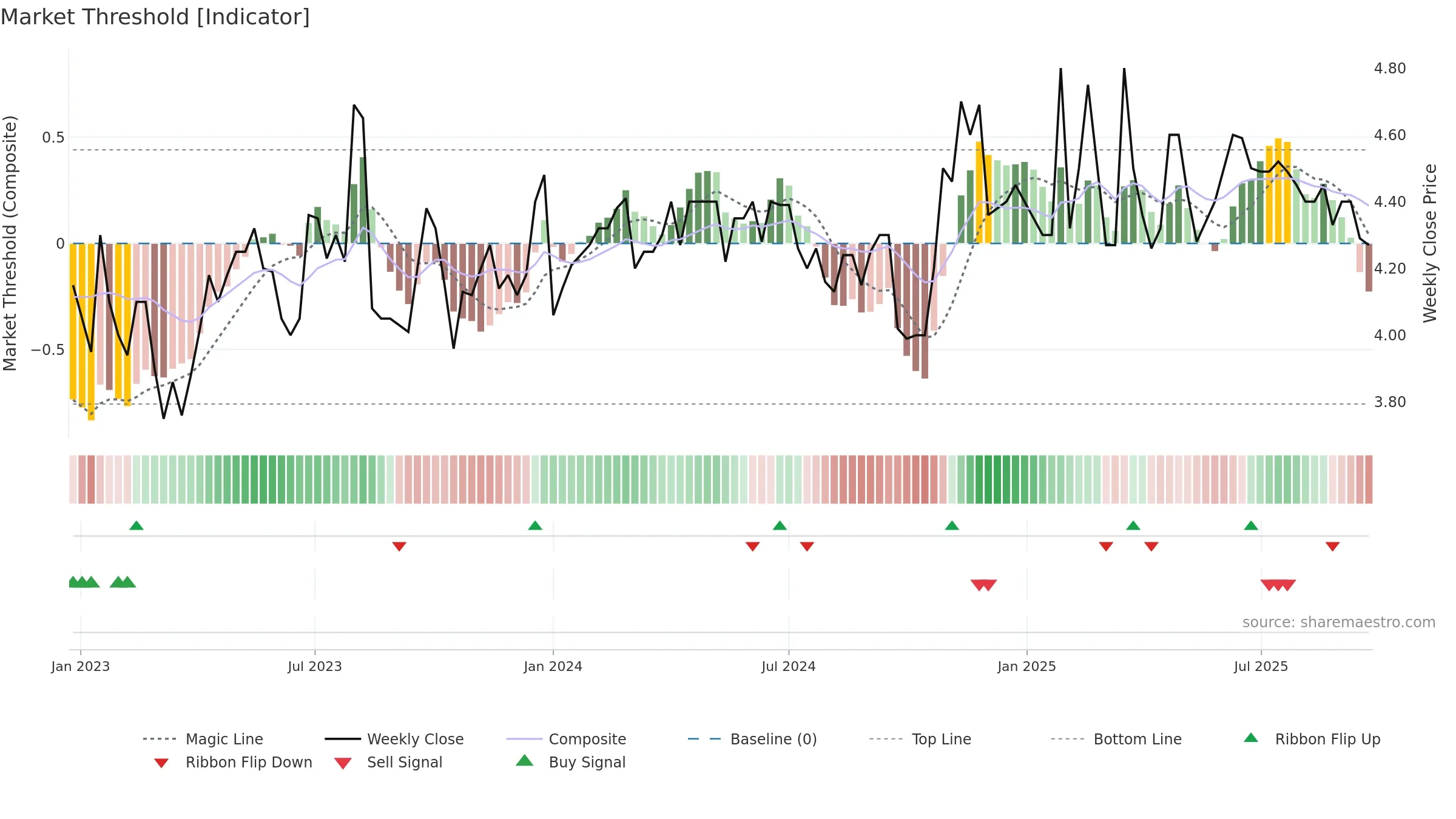Click the red triangle icon beside Ribbon Flip Down
Image resolution: width=1456 pixels, height=819 pixels.
click(161, 763)
